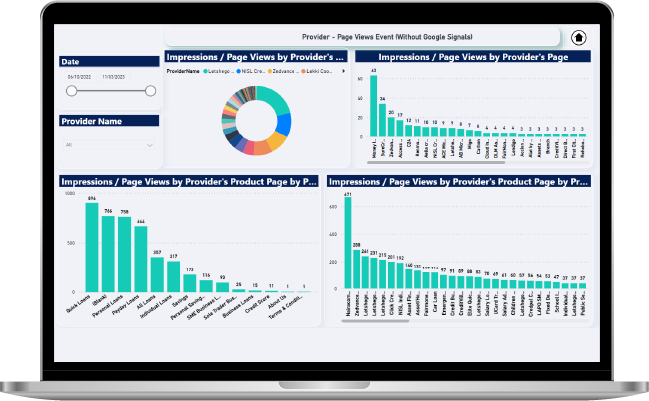Select the bar valued 20 in Provider's Page chart
The width and height of the screenshot is (649, 401).
[391, 127]
